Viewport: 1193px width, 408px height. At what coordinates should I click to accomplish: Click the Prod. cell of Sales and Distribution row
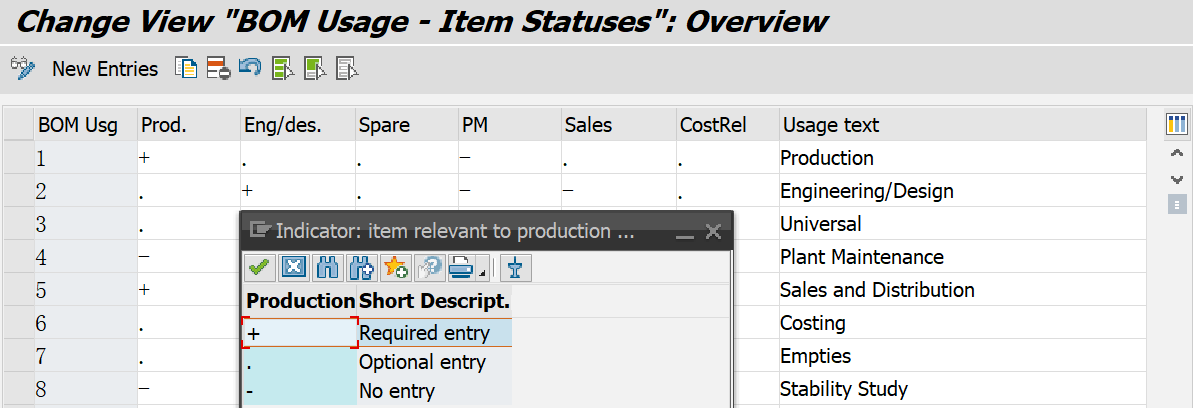189,290
